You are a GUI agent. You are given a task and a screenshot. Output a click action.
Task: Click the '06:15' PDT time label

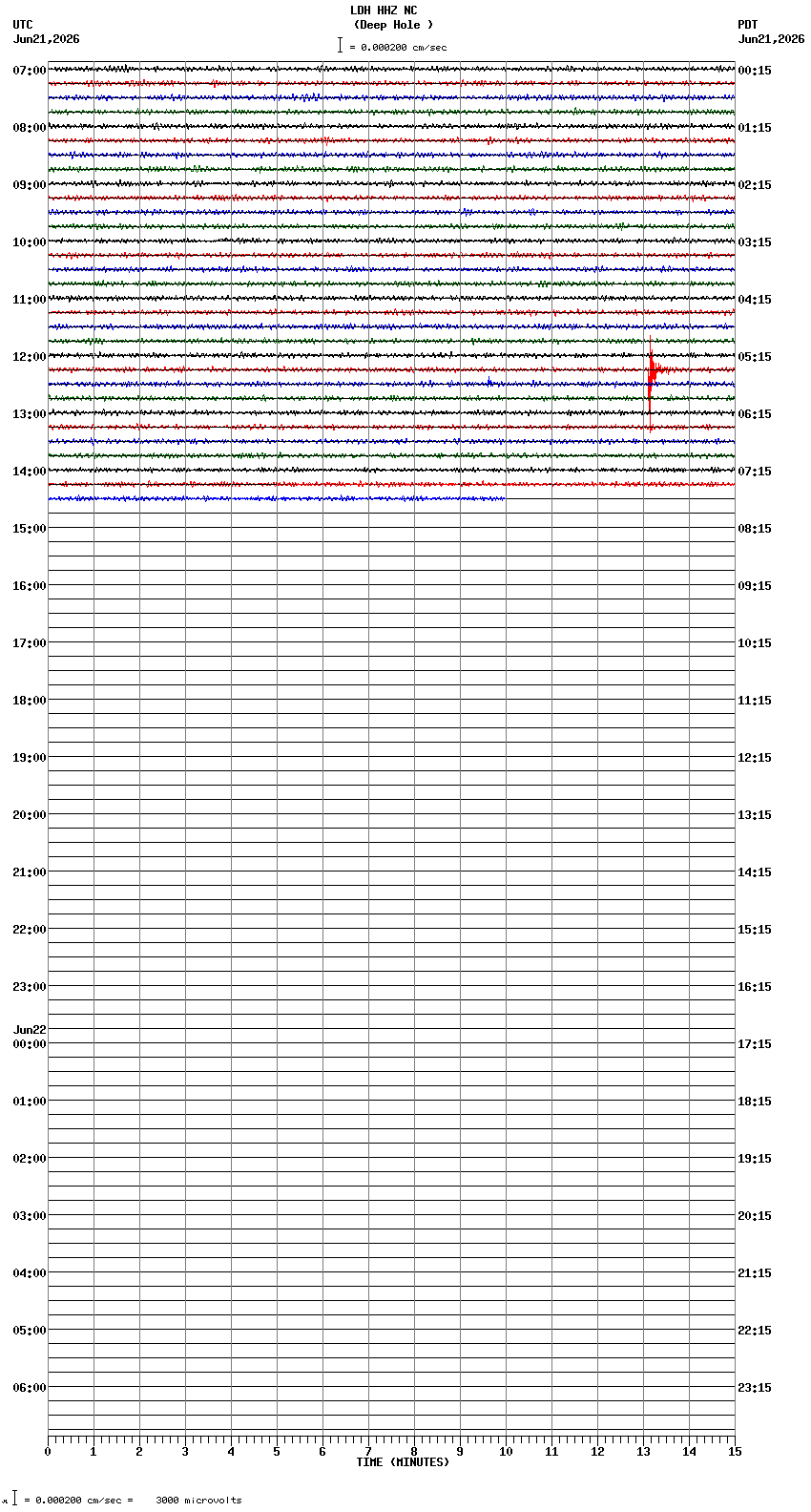[755, 414]
